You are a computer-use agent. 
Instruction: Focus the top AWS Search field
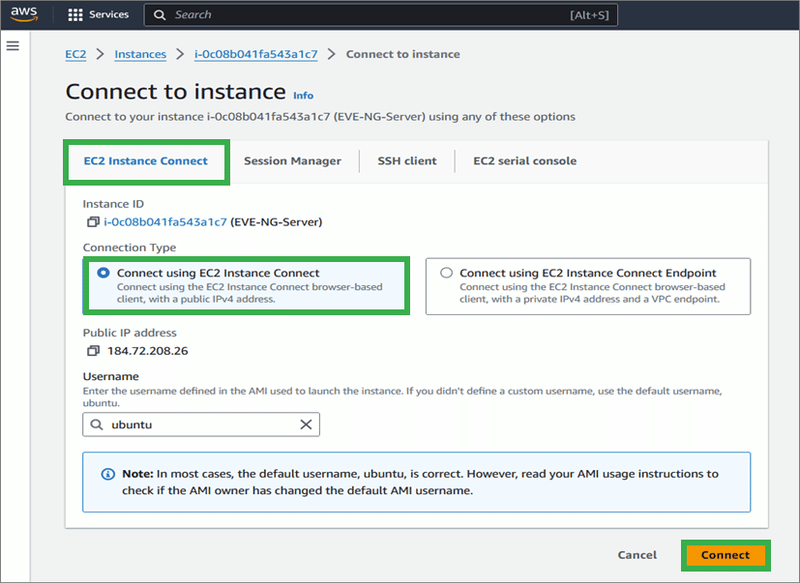381,15
